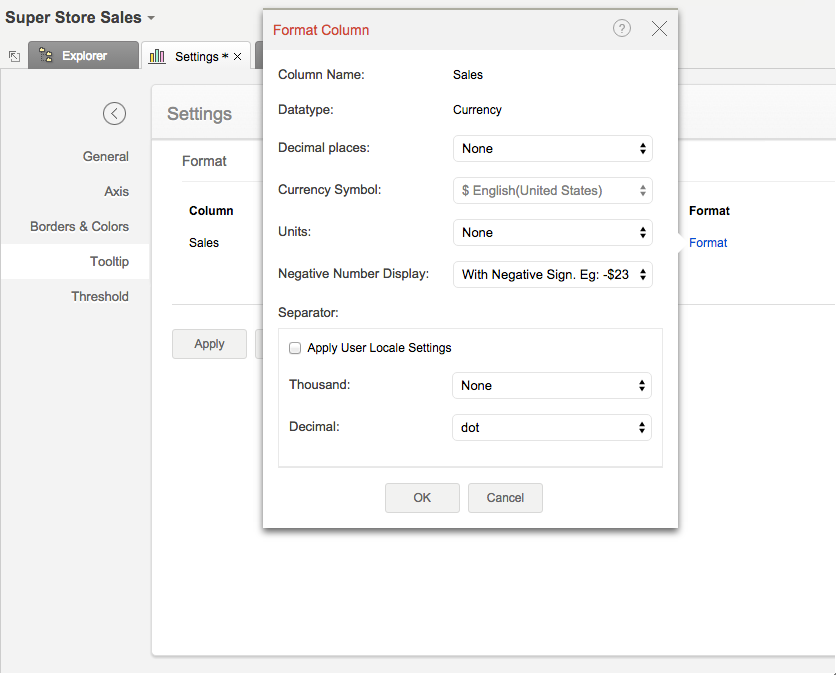This screenshot has height=675, width=836.
Task: Open the Threshold settings section
Action: click(99, 297)
